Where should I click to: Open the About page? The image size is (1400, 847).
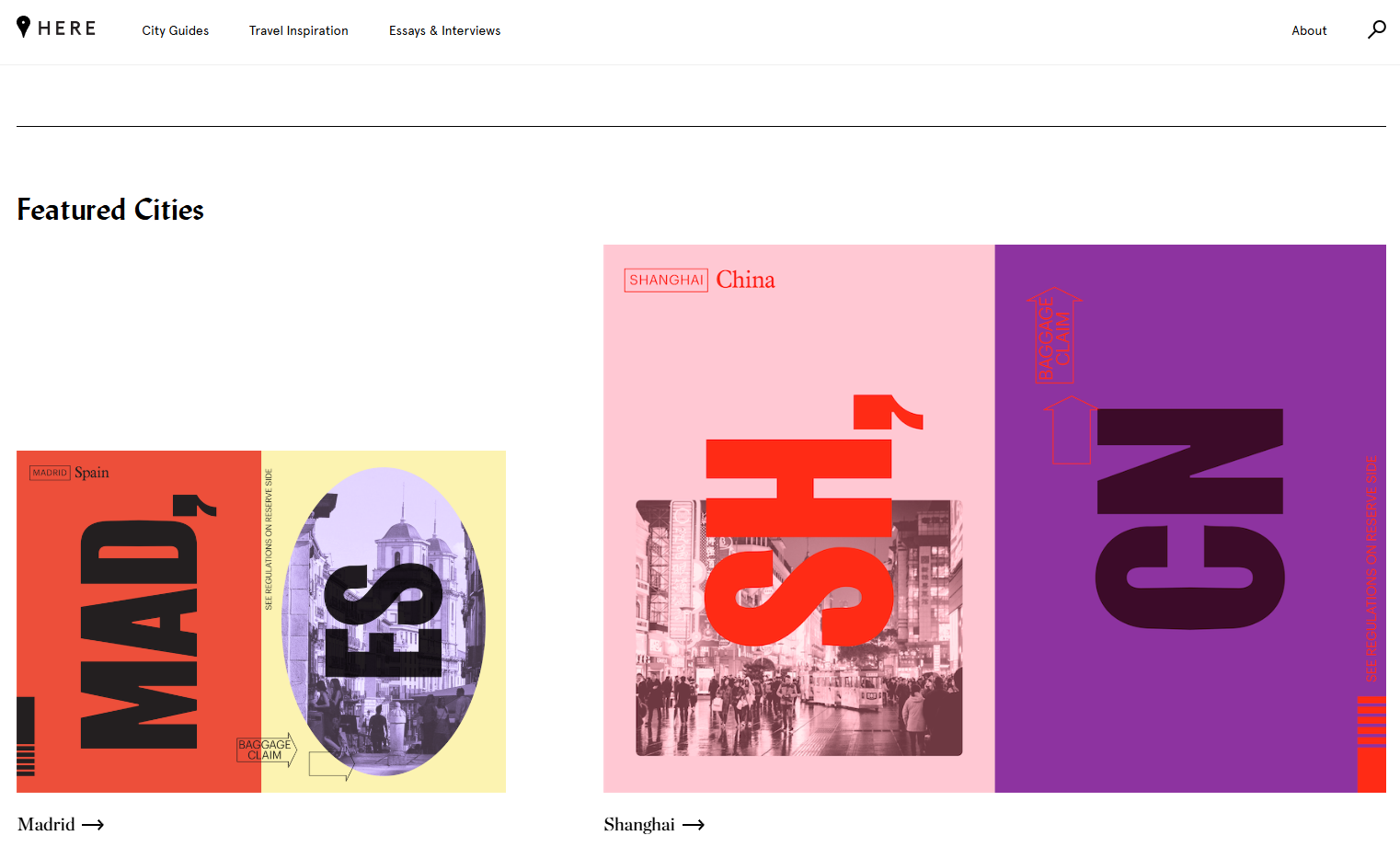point(1308,30)
